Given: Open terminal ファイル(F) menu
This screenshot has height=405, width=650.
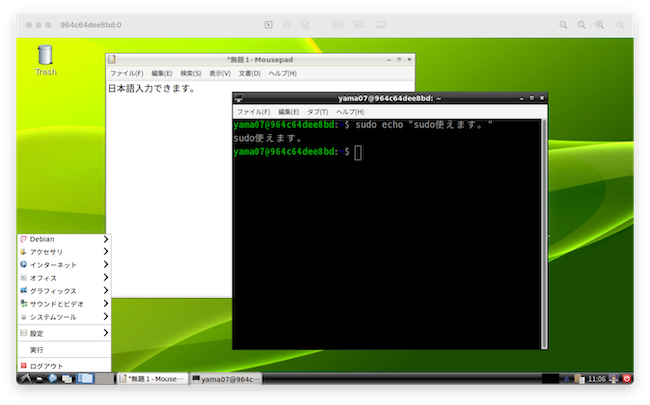Looking at the screenshot, I should (253, 112).
